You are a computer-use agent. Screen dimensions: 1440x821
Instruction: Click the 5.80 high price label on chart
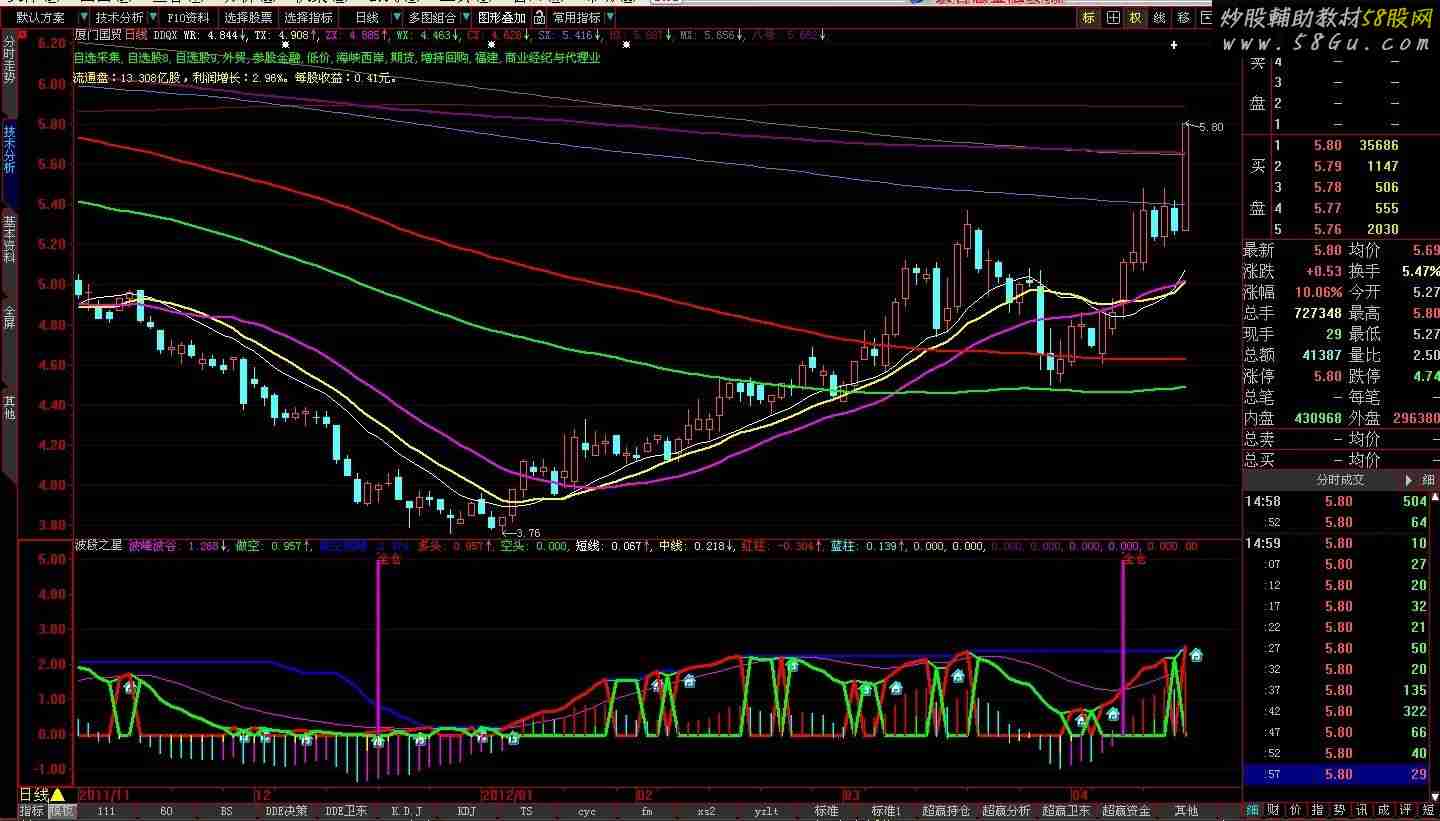pos(1210,128)
